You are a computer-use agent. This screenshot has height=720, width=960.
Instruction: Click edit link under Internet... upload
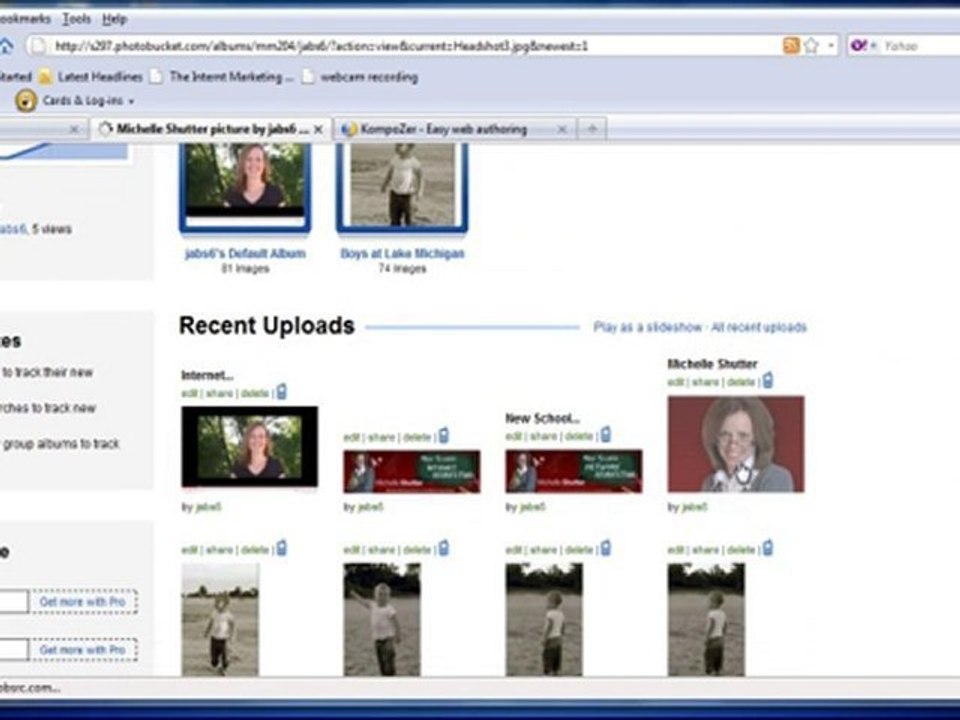(x=189, y=393)
